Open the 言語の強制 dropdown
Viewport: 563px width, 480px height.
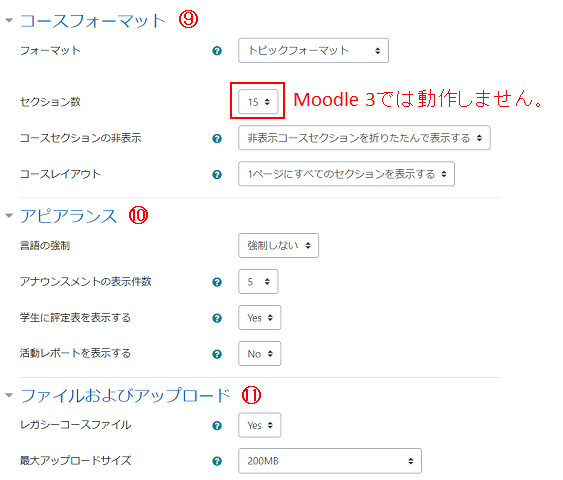[278, 246]
